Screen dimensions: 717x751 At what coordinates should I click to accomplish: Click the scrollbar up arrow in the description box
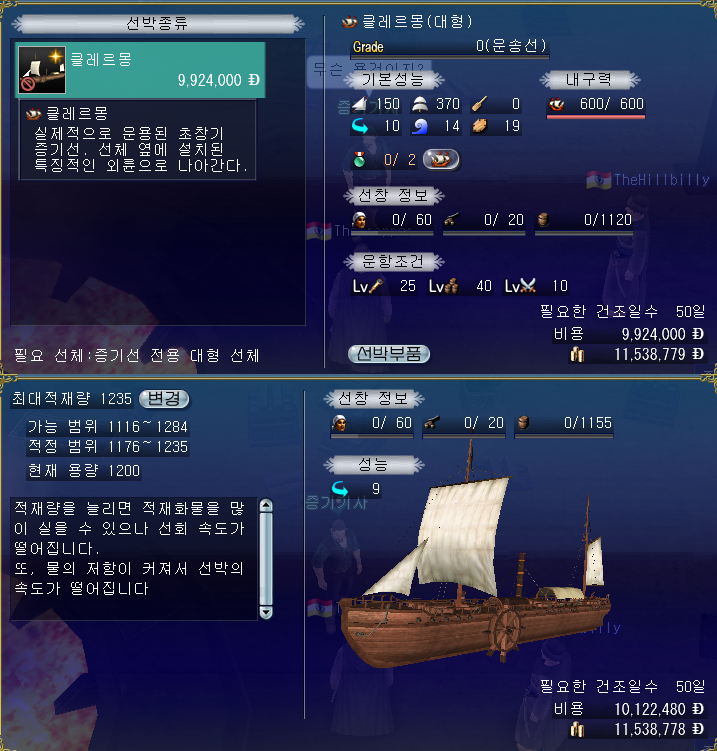click(x=266, y=506)
